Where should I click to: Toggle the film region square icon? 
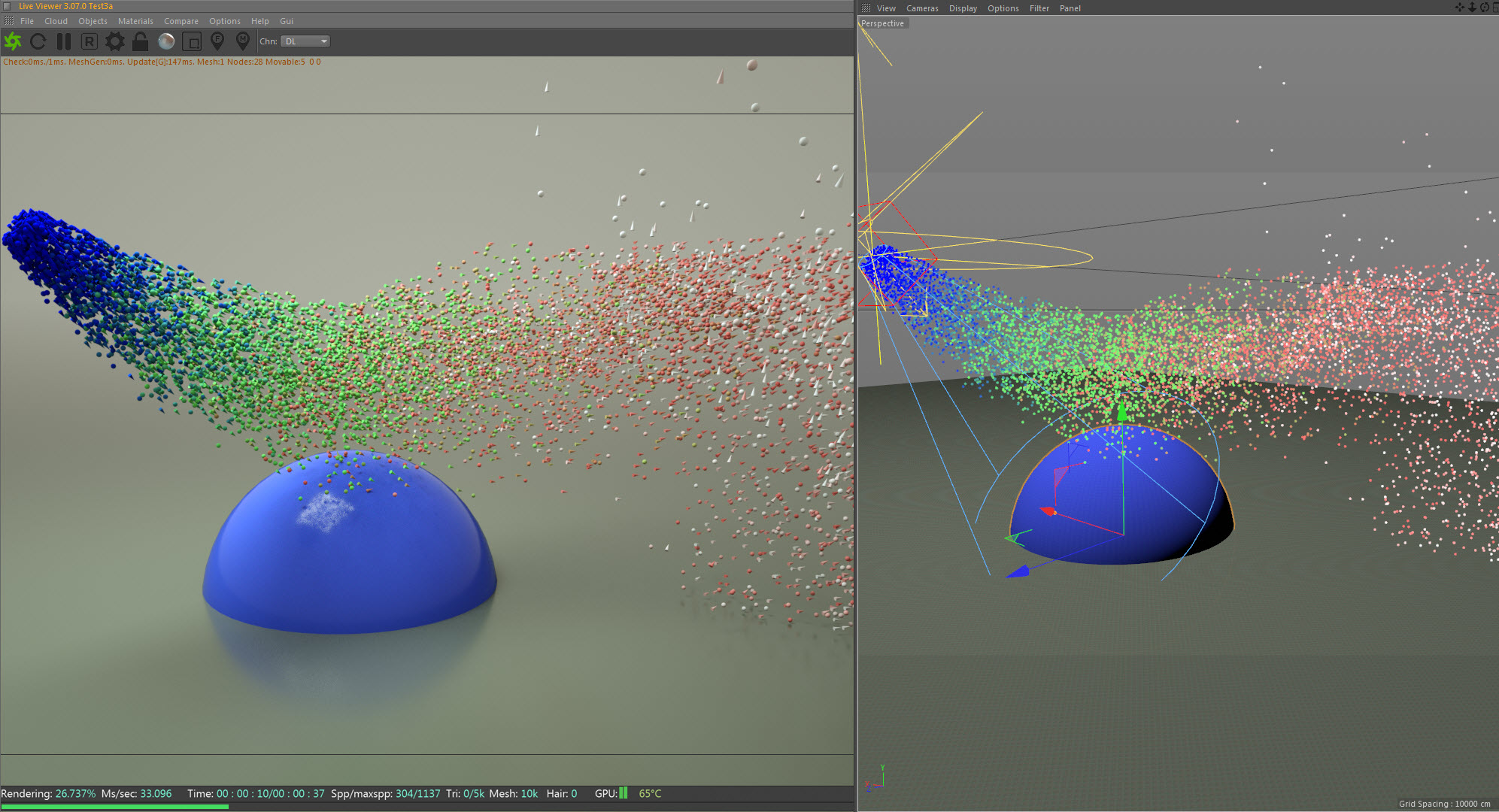pyautogui.click(x=192, y=41)
